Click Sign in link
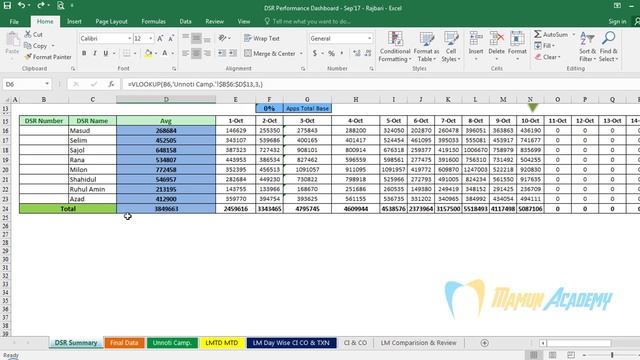 pos(617,21)
